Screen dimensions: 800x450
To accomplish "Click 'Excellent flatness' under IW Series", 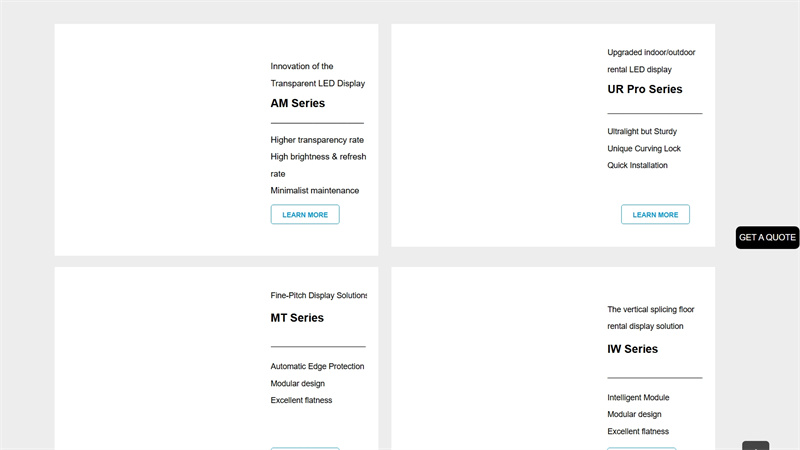I will coord(638,431).
